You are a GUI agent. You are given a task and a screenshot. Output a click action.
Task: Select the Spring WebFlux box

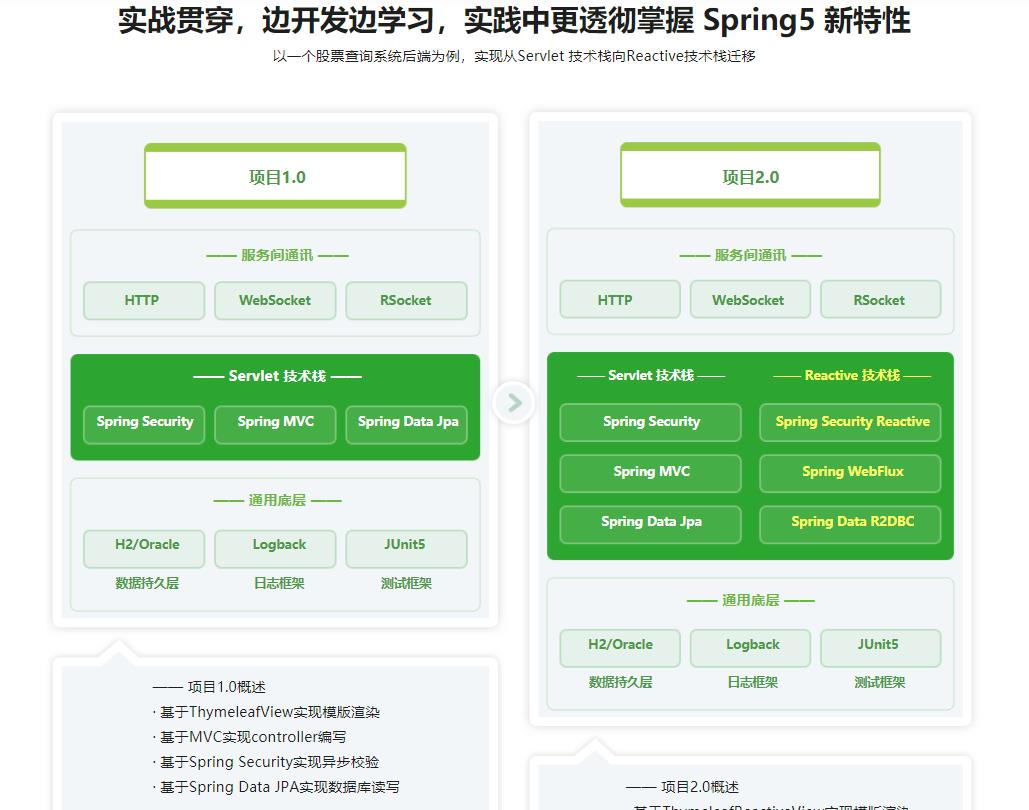[851, 472]
